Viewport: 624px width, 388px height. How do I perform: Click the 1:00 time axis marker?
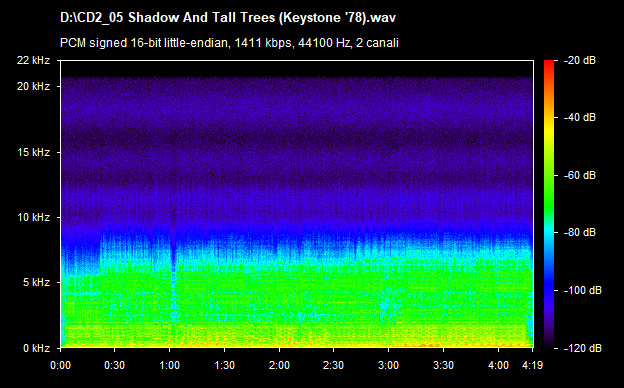tap(170, 365)
